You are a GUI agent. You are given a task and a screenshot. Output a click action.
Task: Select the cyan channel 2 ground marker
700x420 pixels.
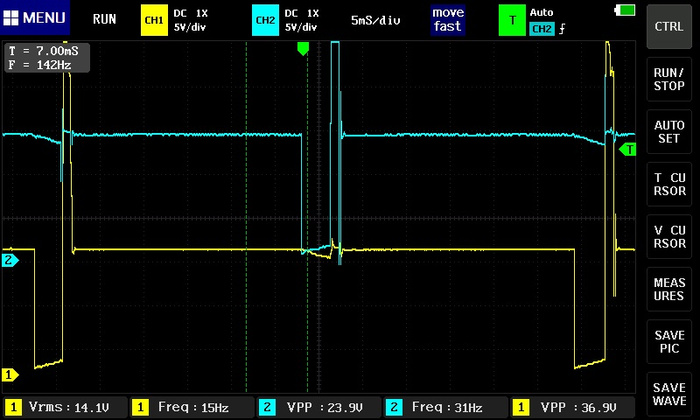(x=9, y=260)
